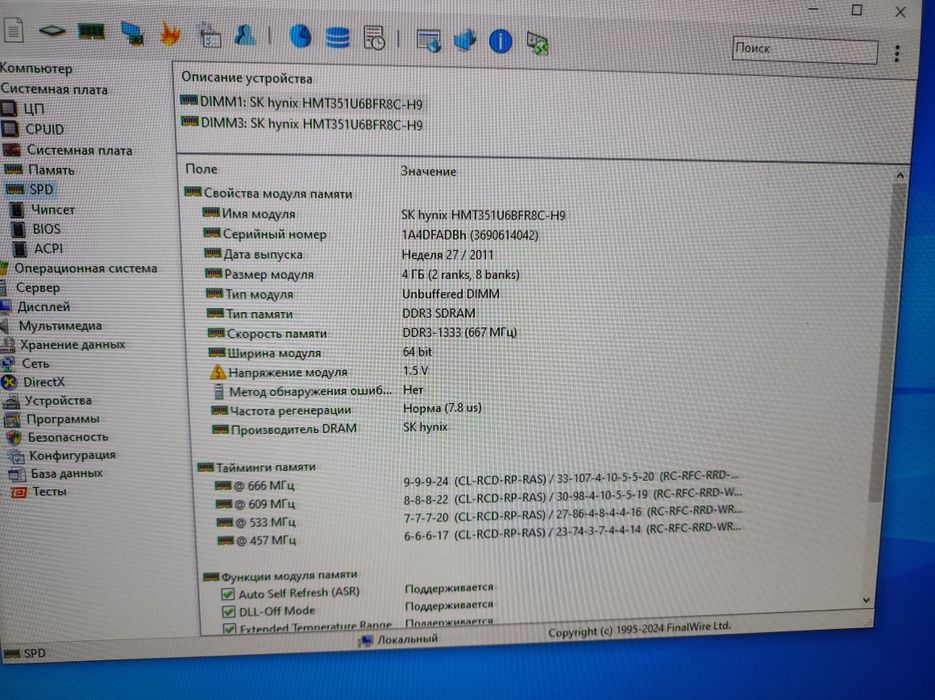
Task: Select the Серийный номер row
Action: click(371, 234)
